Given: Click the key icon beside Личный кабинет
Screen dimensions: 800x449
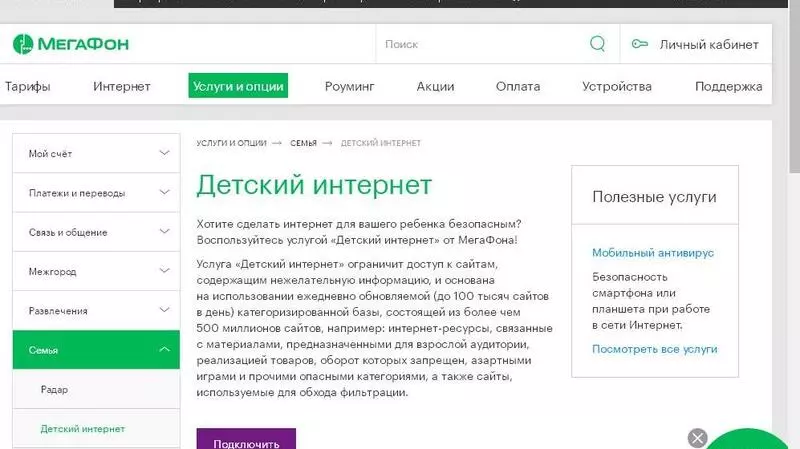Looking at the screenshot, I should click(x=640, y=44).
